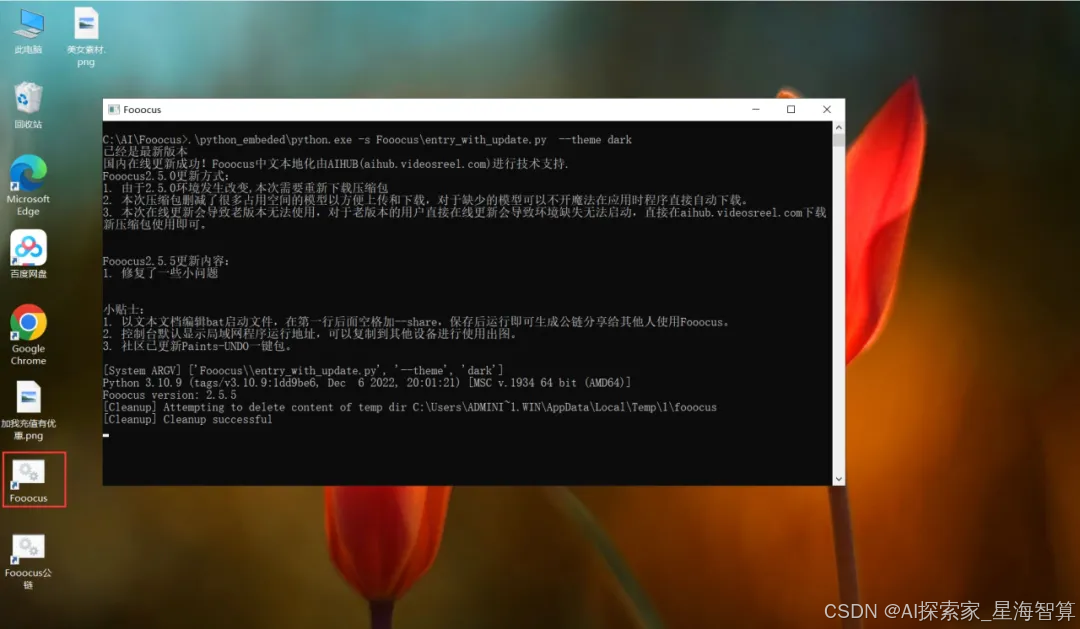The image size is (1080, 629).
Task: Launch Google Chrome from the desktop
Action: point(28,335)
